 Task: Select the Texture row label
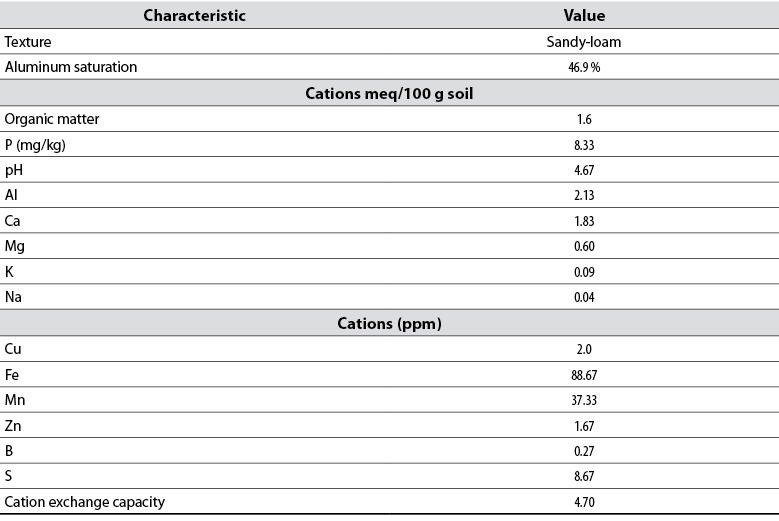(x=28, y=42)
